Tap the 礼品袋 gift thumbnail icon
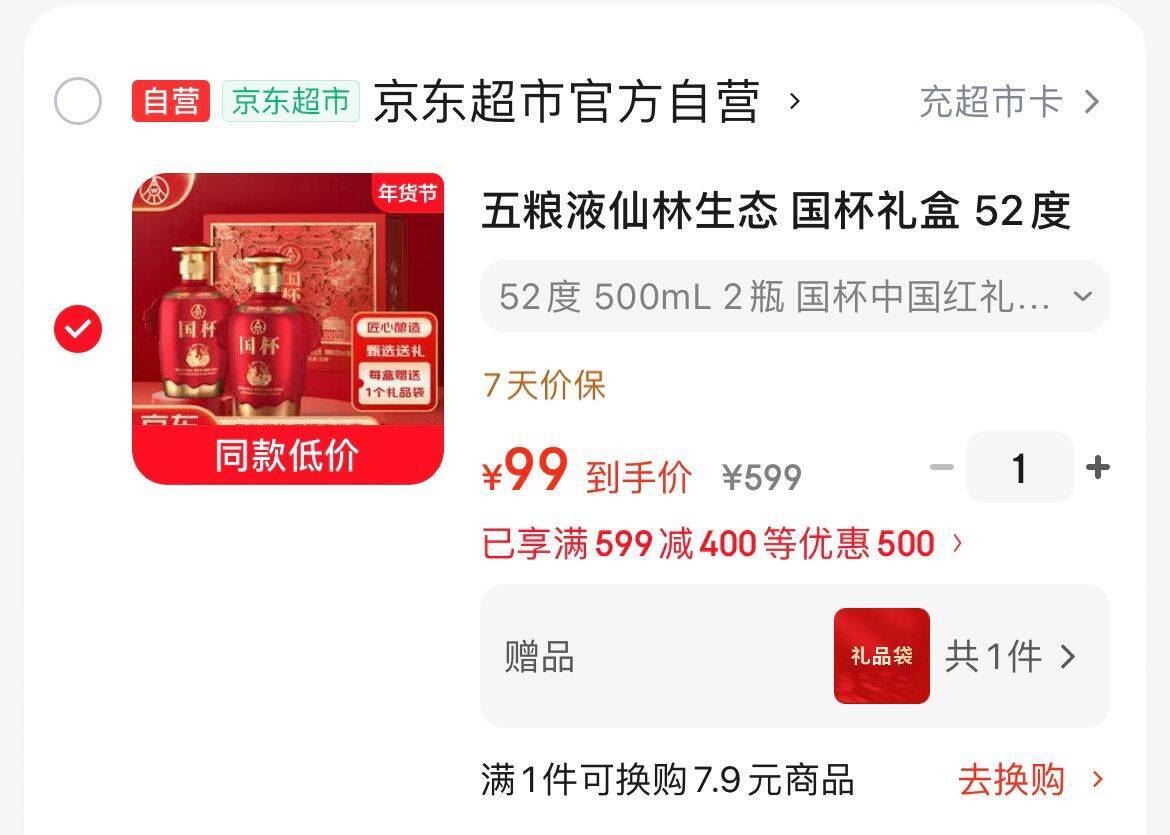This screenshot has width=1170, height=835. pyautogui.click(x=882, y=656)
